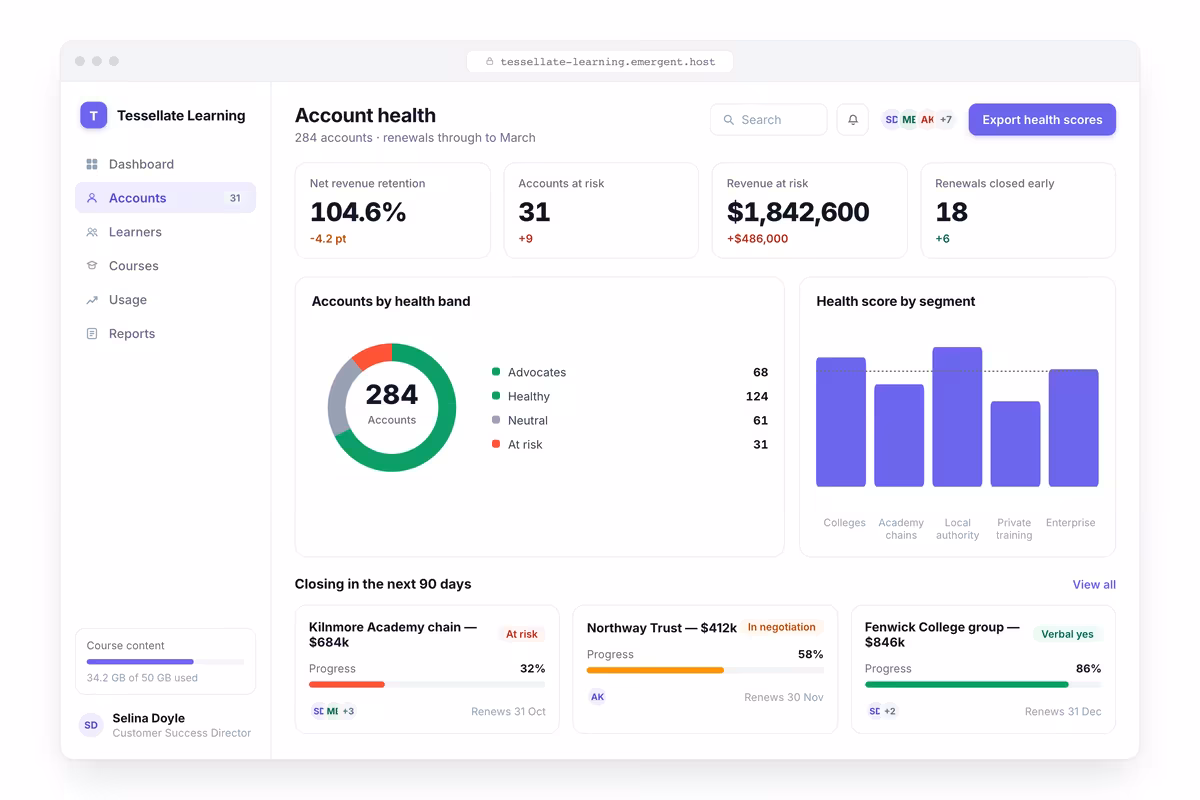The height and width of the screenshot is (800, 1200).
Task: Click the donut chart 284 center
Action: 392,396
